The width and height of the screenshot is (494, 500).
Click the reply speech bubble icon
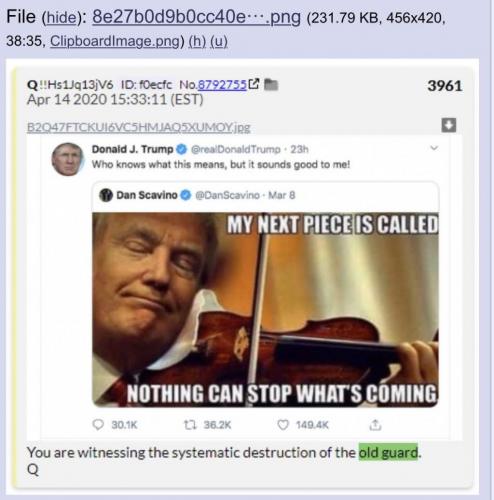(98, 424)
